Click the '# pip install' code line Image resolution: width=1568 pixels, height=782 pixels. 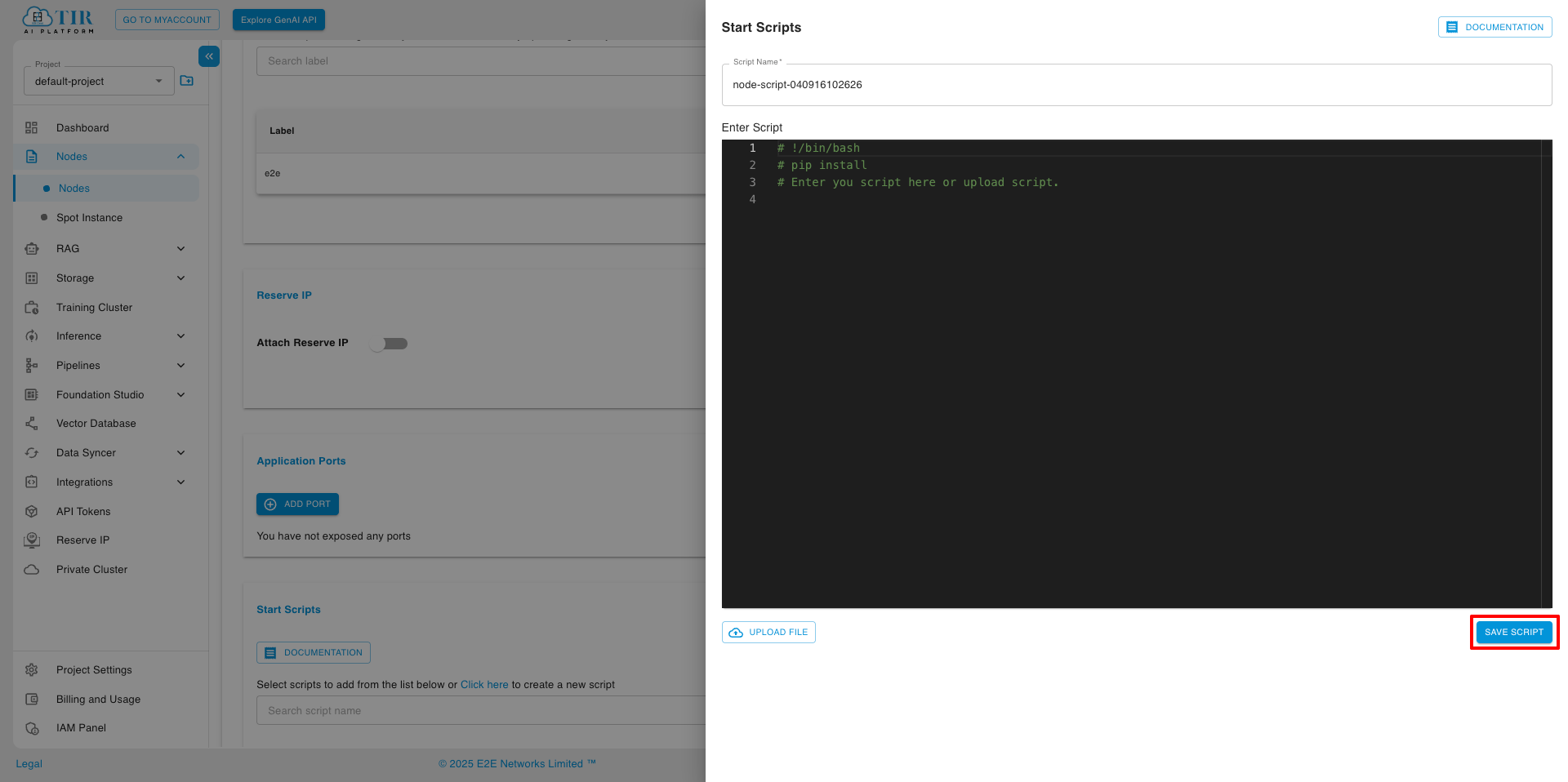822,166
